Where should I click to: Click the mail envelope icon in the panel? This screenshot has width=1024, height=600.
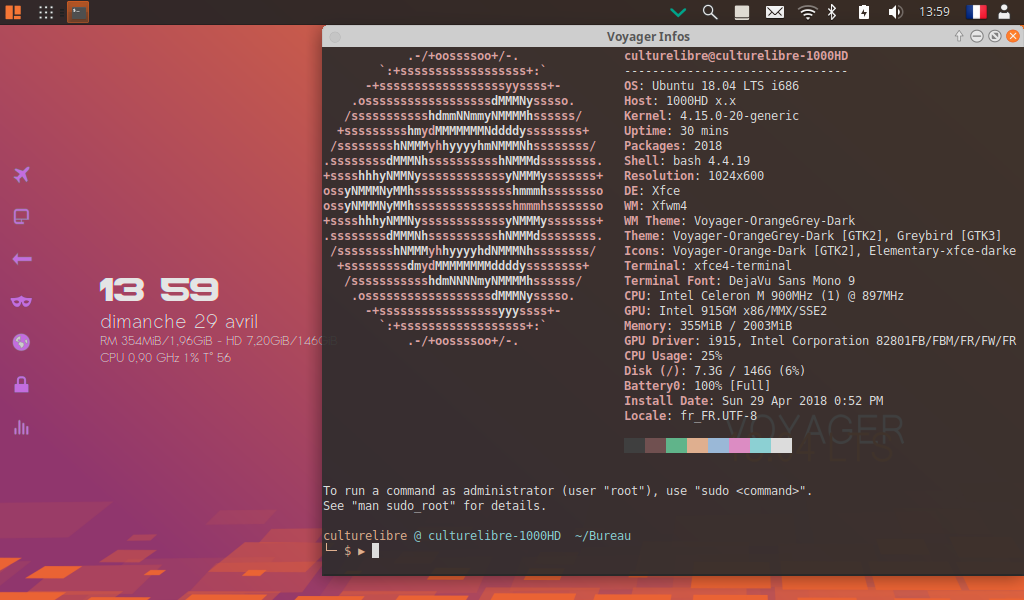774,12
